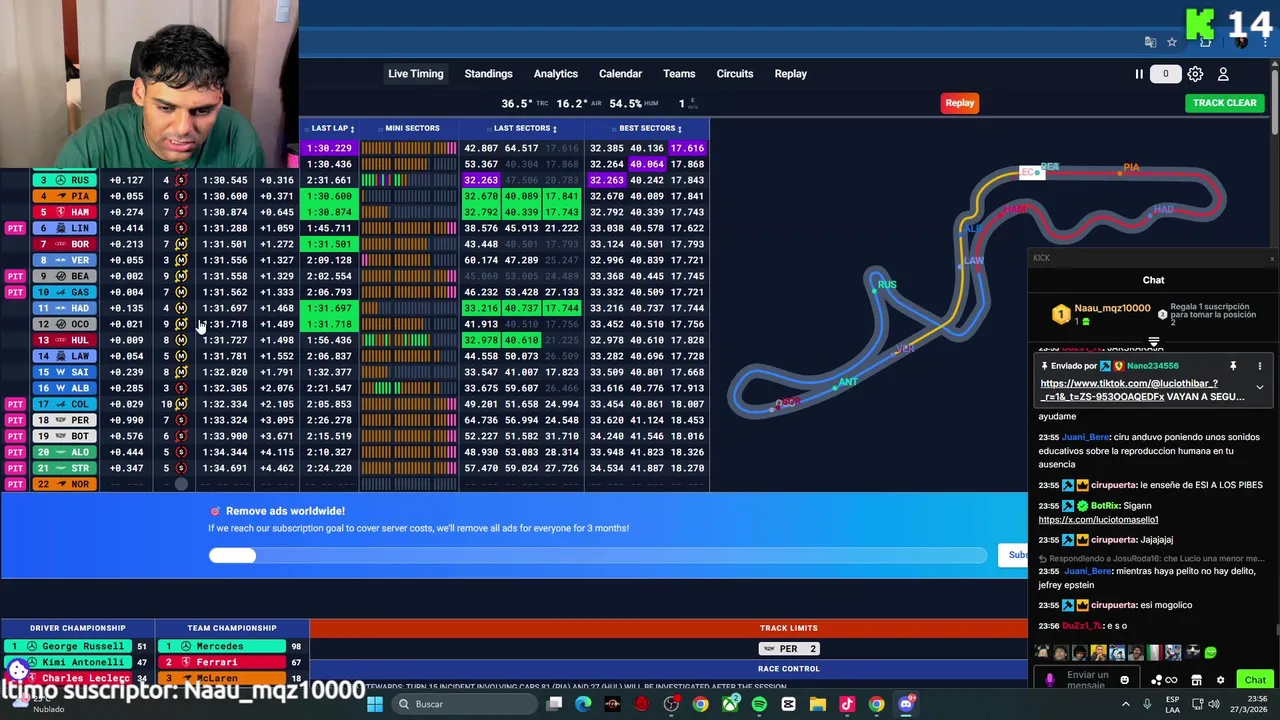
Task: Open pinned message three-dot options
Action: click(x=1260, y=366)
